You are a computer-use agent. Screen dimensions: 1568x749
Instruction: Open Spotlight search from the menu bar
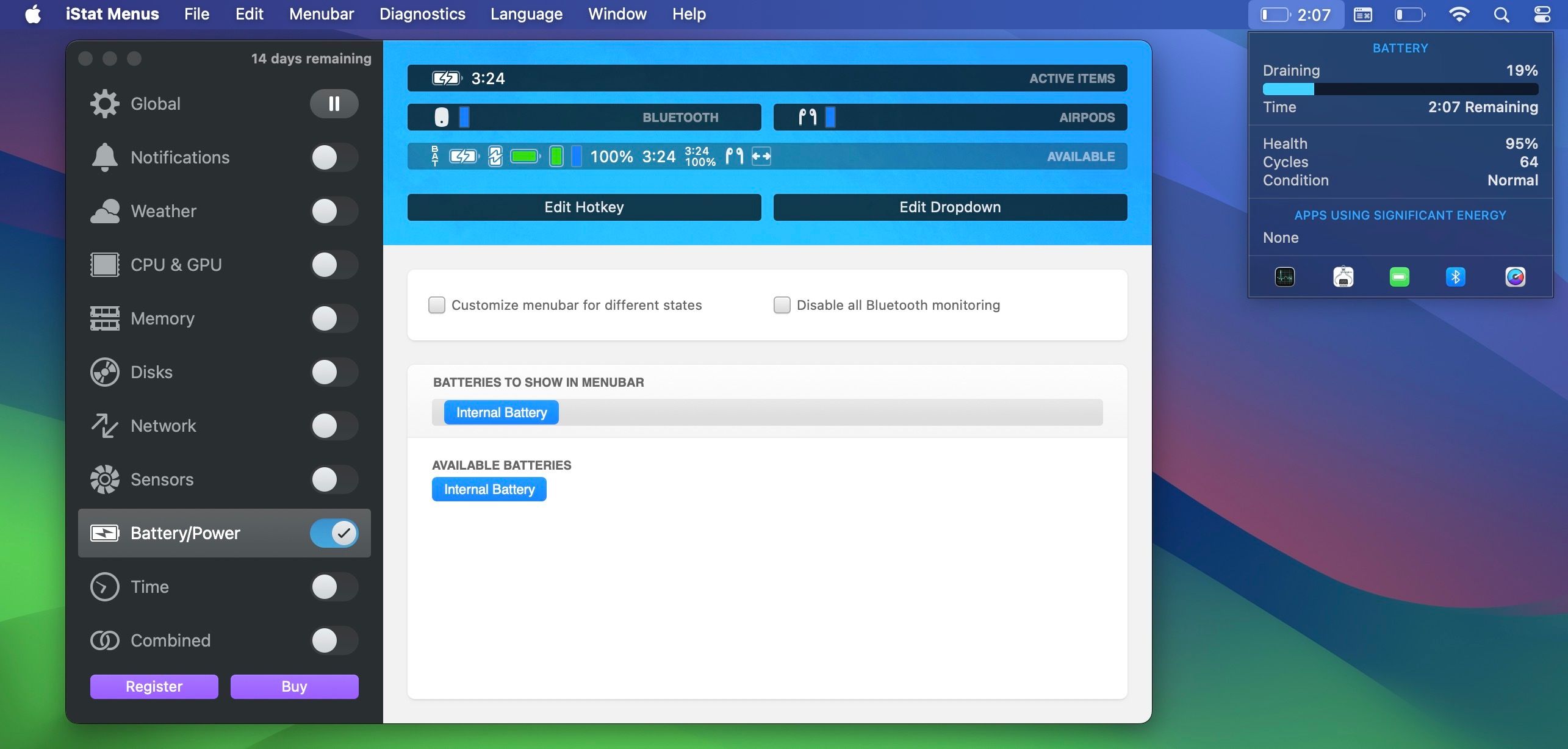click(x=1500, y=14)
